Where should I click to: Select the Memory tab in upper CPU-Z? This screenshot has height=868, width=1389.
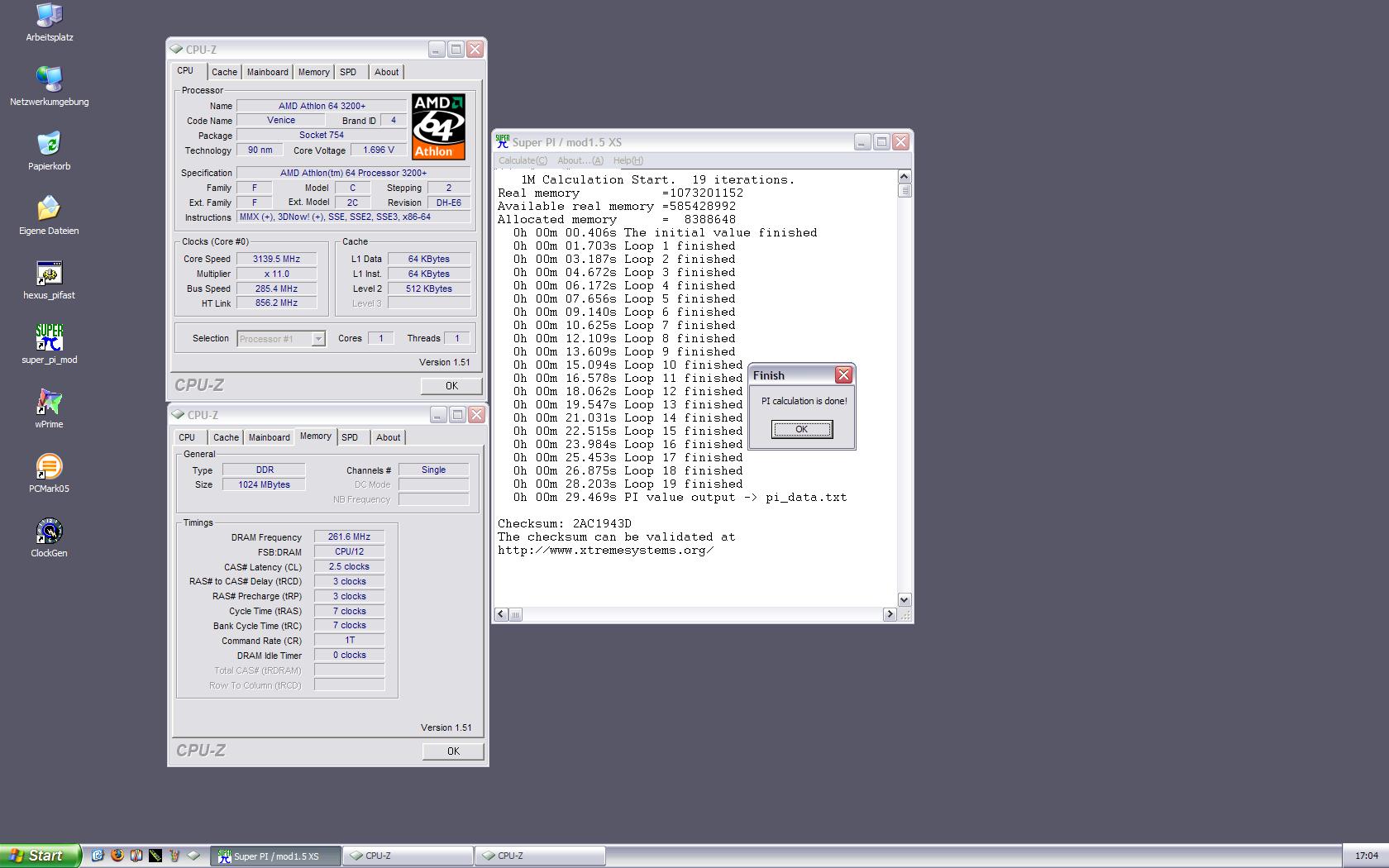click(314, 72)
